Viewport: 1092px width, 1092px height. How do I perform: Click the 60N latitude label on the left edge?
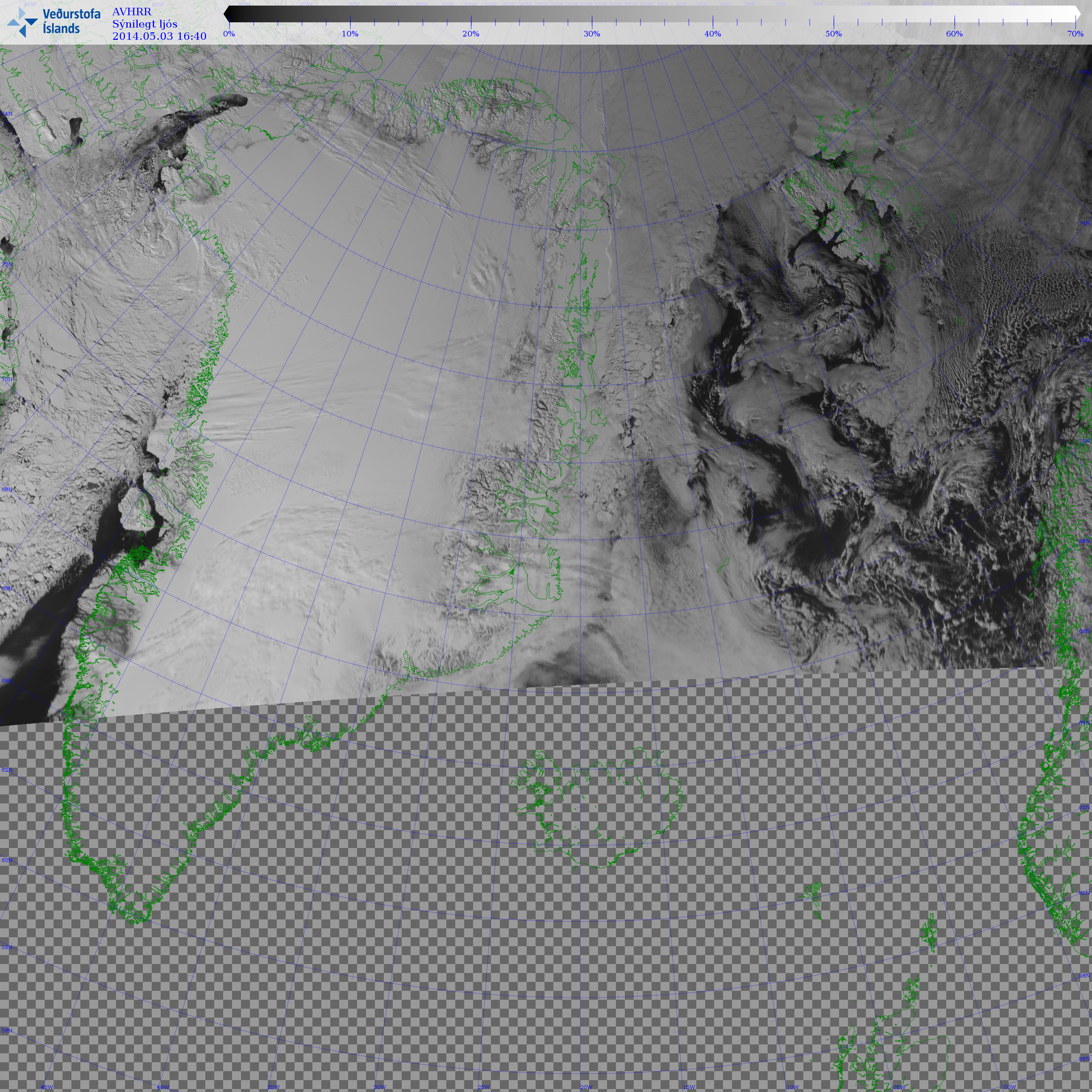point(7,860)
